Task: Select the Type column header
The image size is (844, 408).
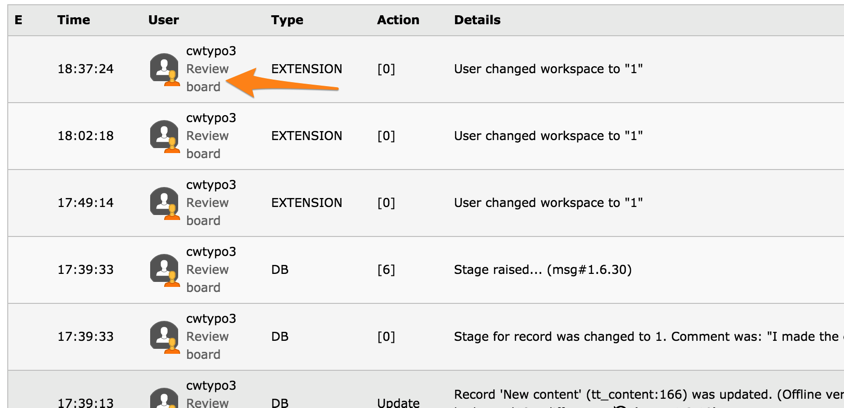Action: point(287,20)
